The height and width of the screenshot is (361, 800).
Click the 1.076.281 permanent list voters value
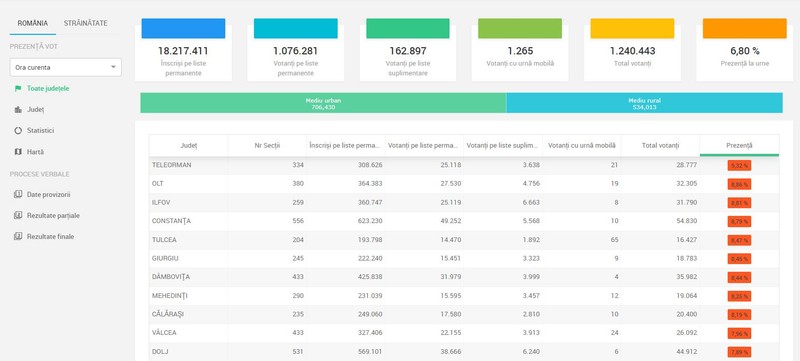[295, 51]
